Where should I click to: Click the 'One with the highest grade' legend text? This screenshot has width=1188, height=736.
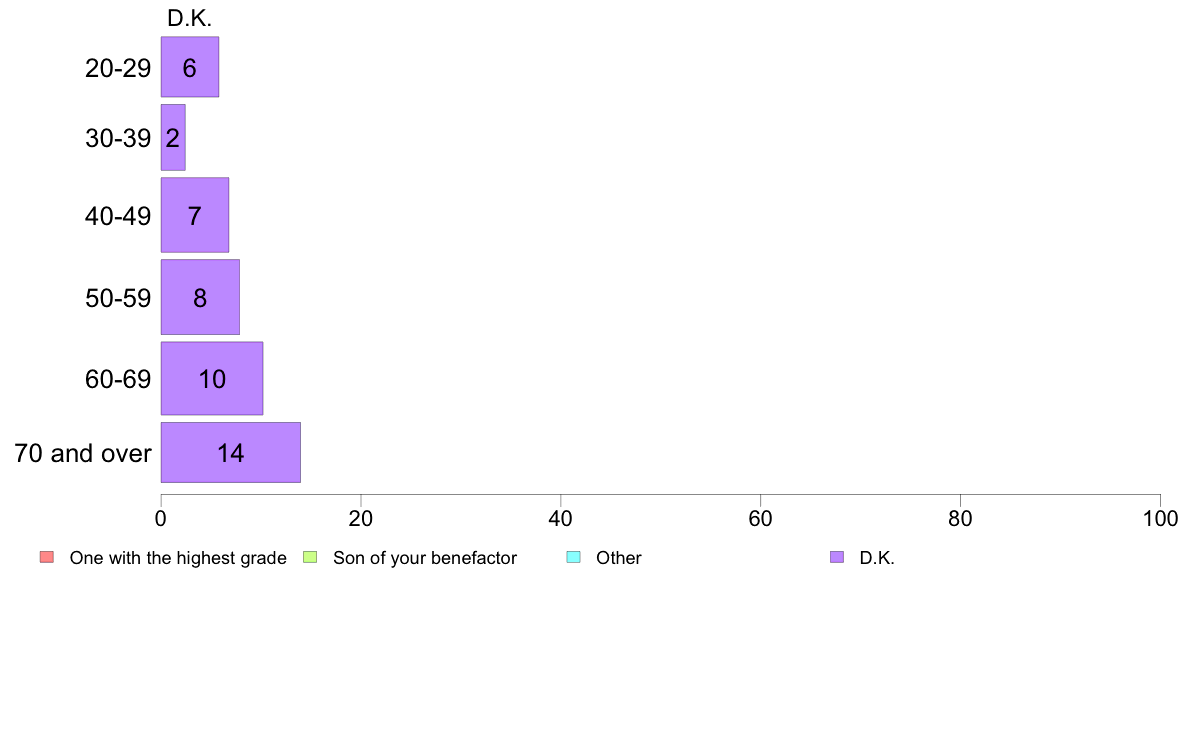[x=178, y=558]
